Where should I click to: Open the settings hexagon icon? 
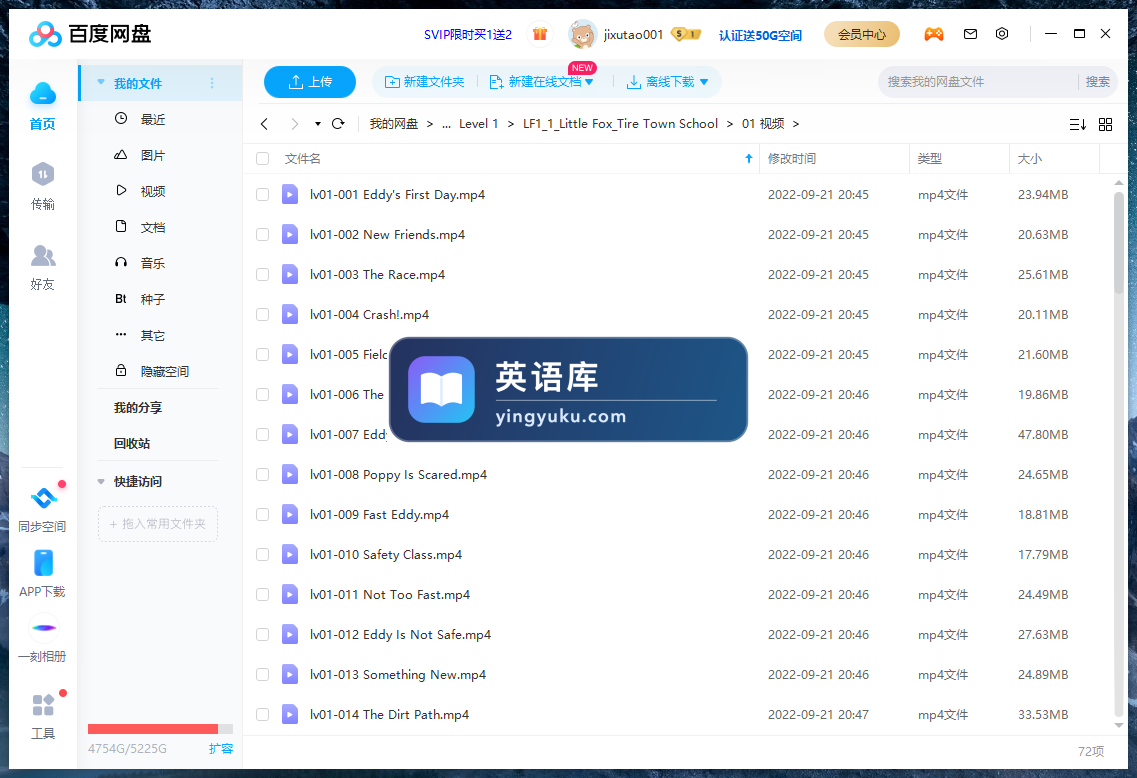(x=1002, y=34)
